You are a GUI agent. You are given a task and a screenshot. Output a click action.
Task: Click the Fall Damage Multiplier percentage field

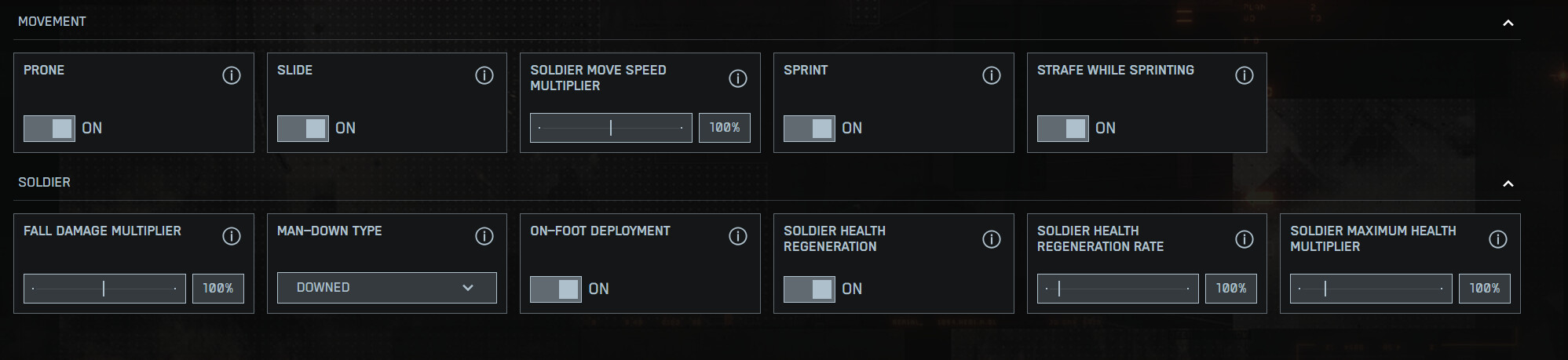218,289
